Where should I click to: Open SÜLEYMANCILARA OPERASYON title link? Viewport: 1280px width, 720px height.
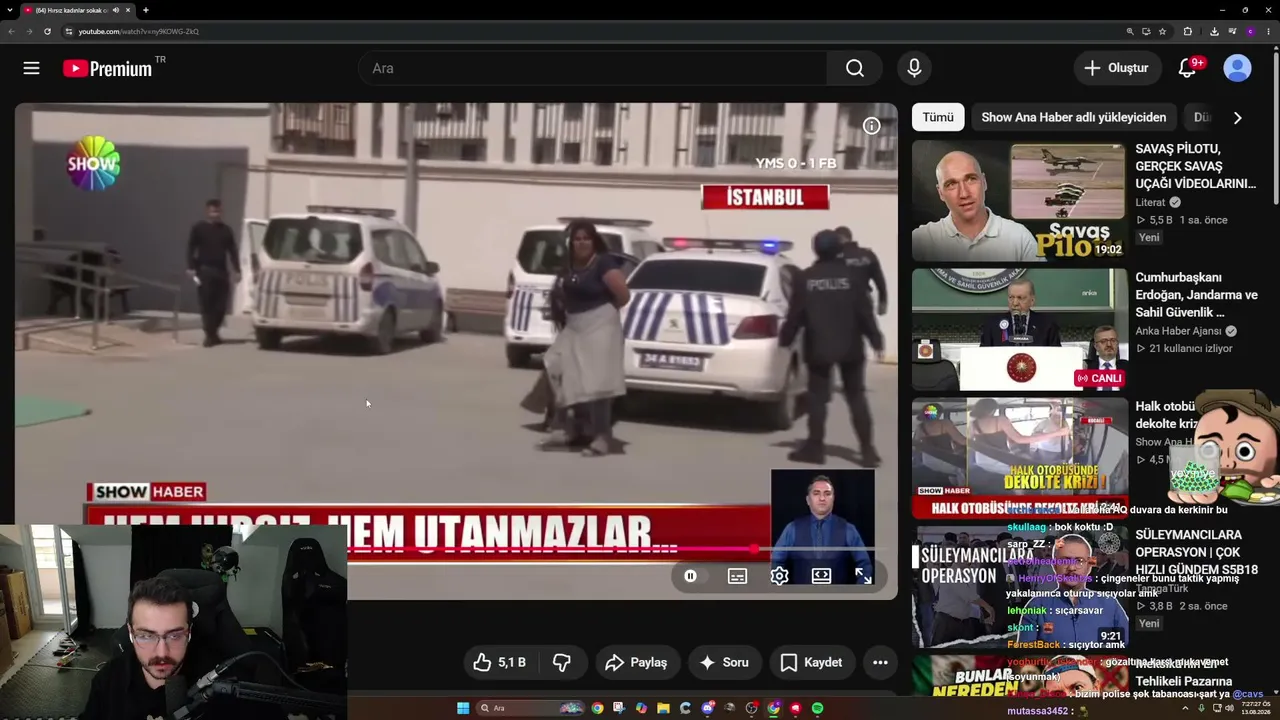(x=1196, y=552)
